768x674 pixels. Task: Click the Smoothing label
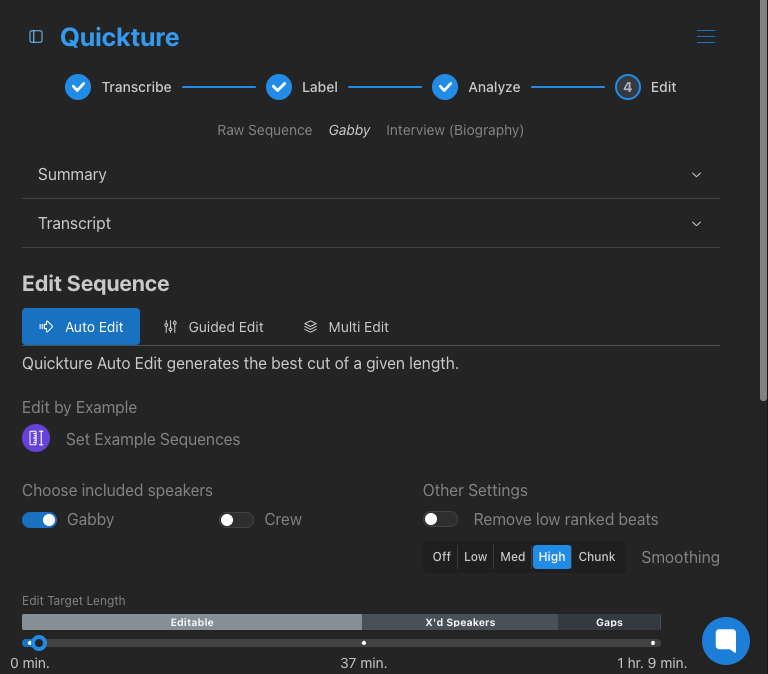[x=680, y=557]
